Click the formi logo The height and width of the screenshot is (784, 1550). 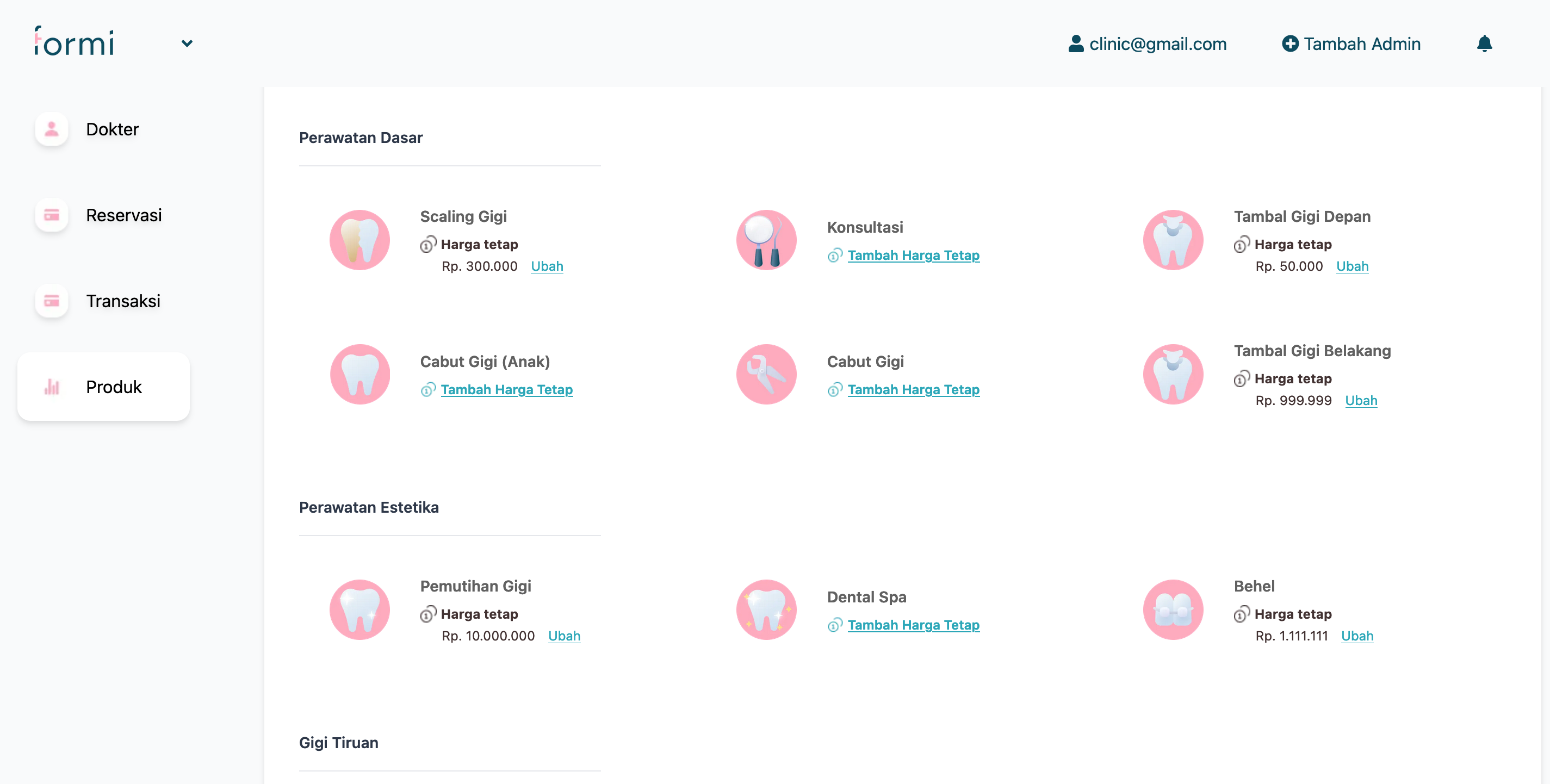tap(74, 42)
